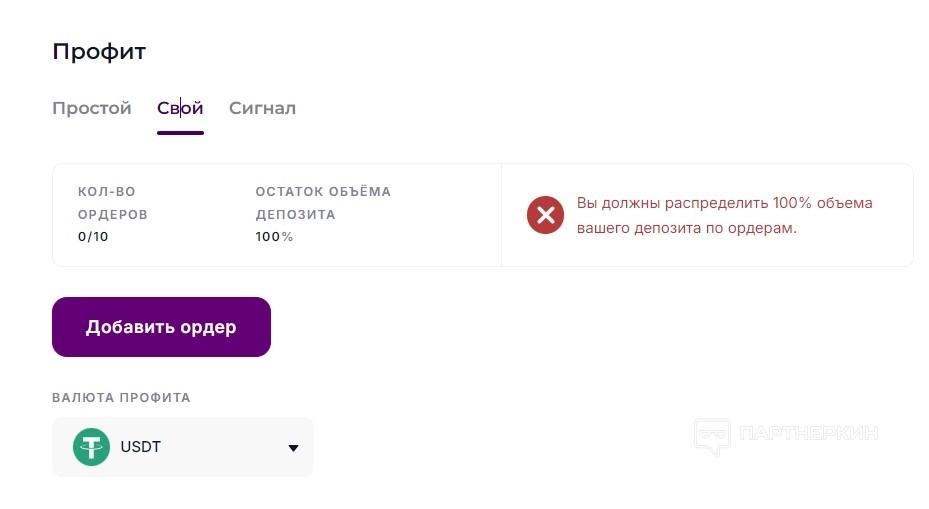Open the USDT profit currency dropdown
The image size is (929, 509).
(x=182, y=447)
